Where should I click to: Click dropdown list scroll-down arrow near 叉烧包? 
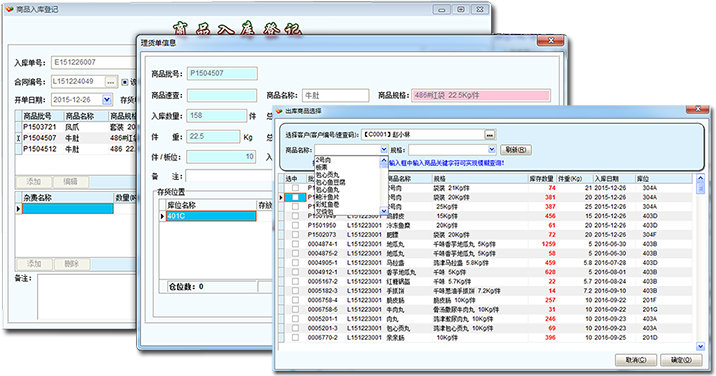[384, 211]
